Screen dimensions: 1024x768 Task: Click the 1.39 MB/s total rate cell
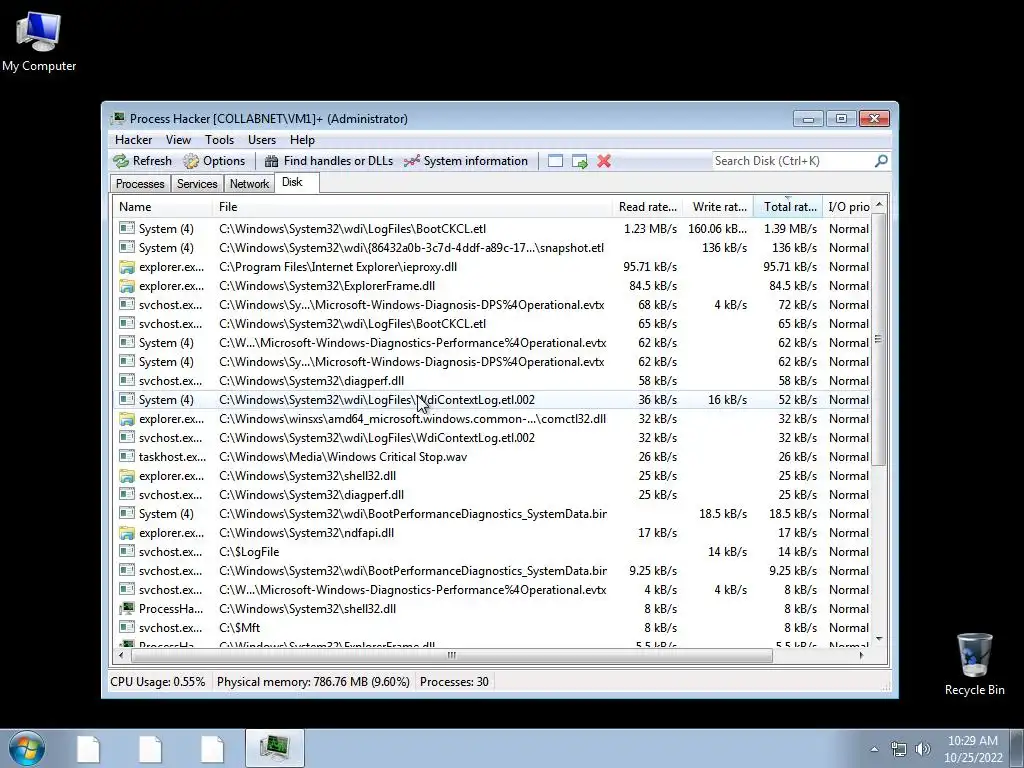pos(790,229)
